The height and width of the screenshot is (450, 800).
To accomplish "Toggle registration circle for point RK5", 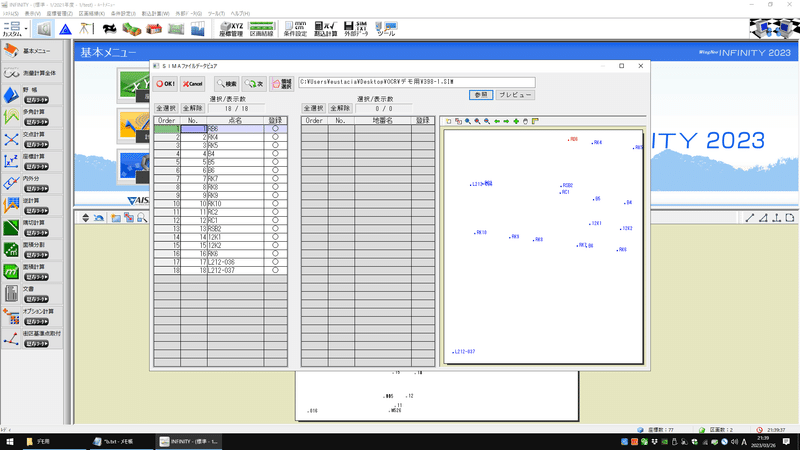I will 275,145.
